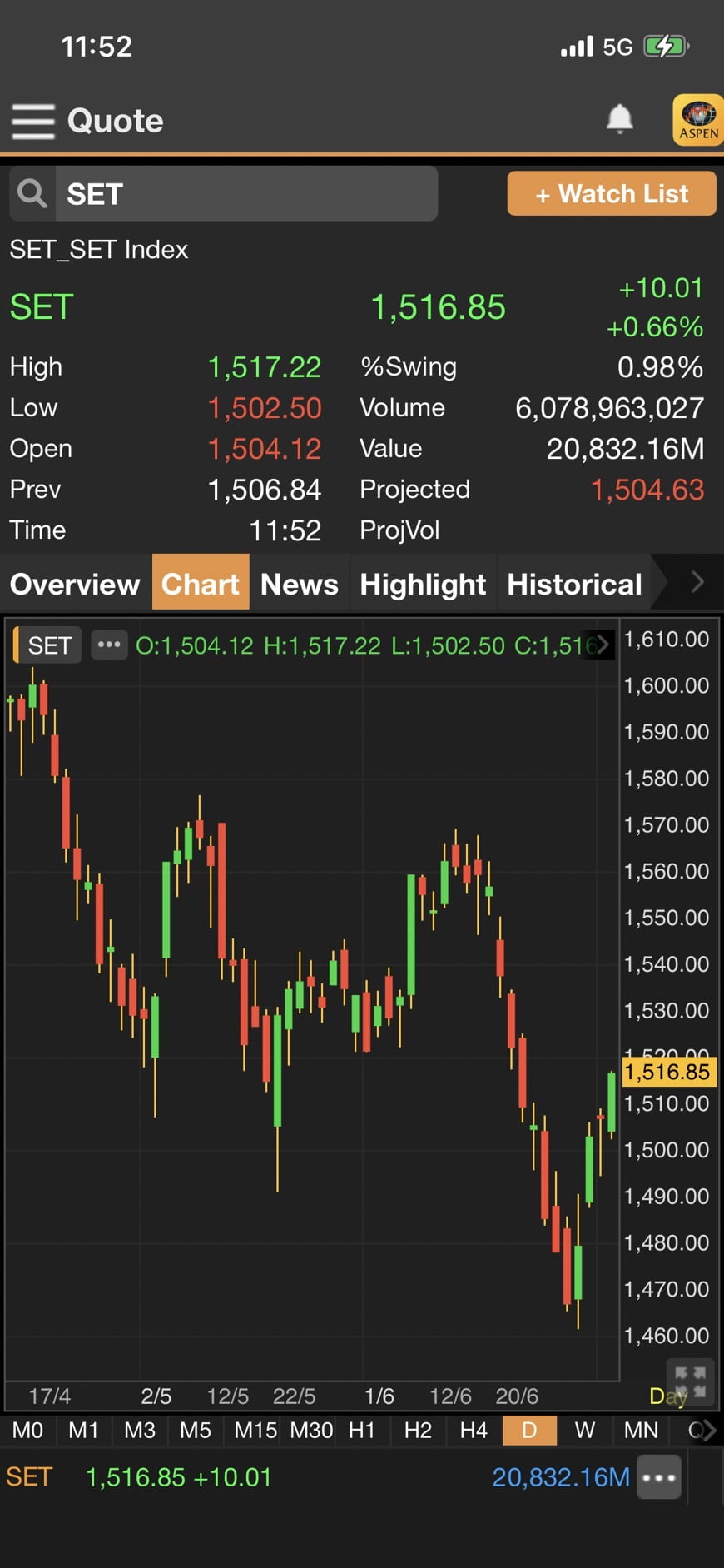Image resolution: width=724 pixels, height=1568 pixels.
Task: Add SET to the Watch List
Action: pyautogui.click(x=612, y=193)
